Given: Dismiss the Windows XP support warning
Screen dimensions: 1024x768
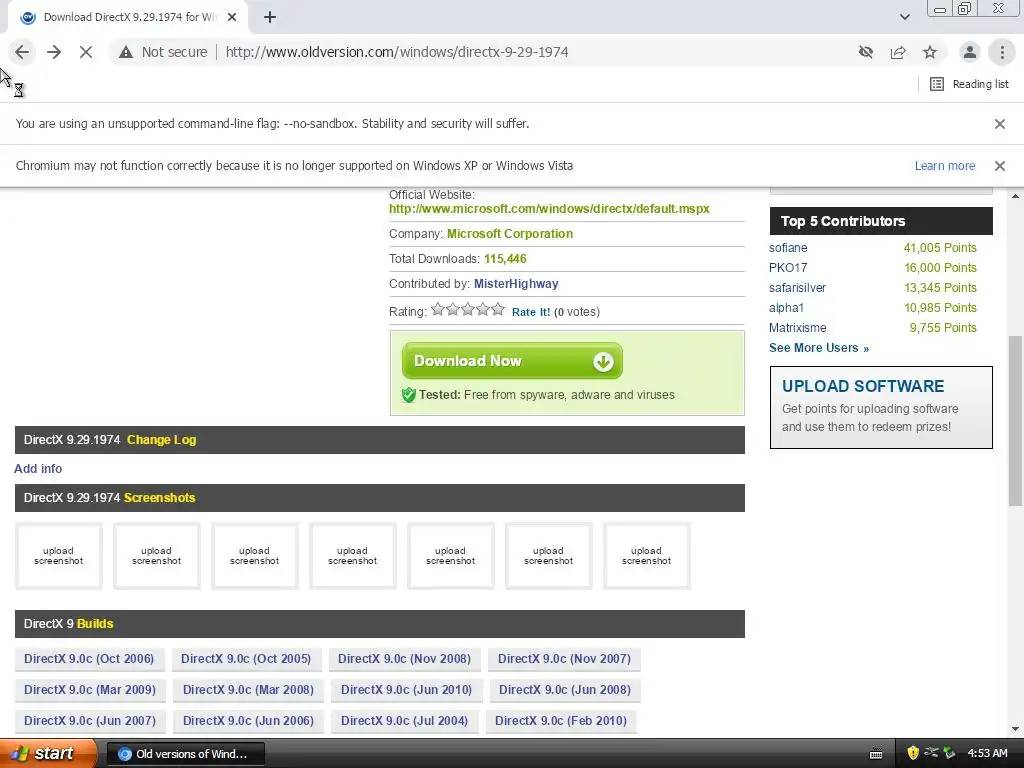Looking at the screenshot, I should [999, 166].
